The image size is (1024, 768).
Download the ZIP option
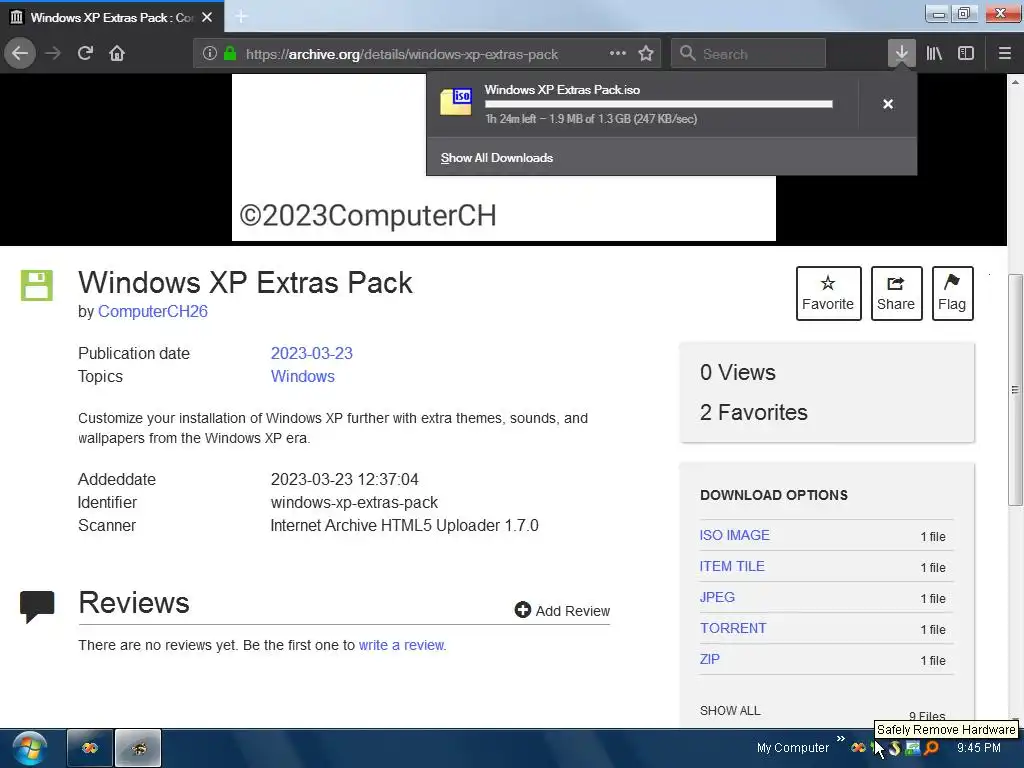(x=709, y=660)
